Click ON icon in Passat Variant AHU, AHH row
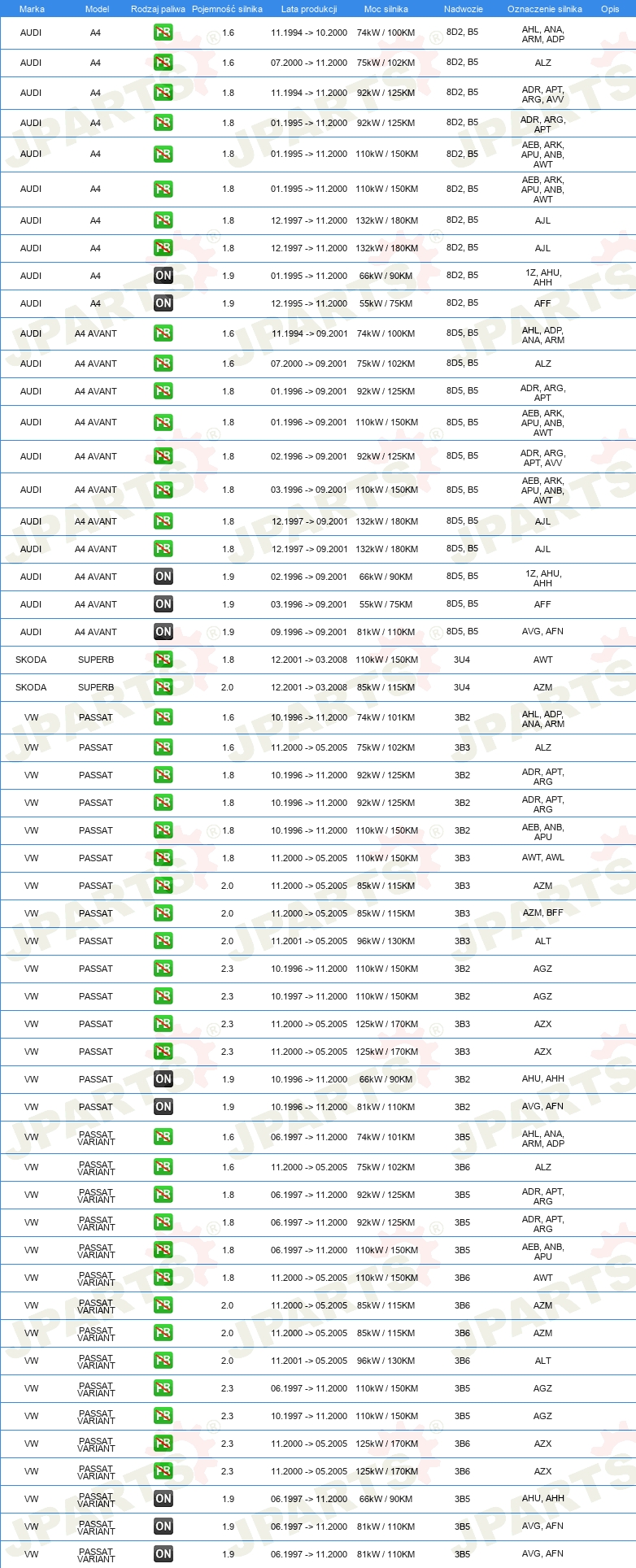Screen dimensions: 636x1568 (x=163, y=1499)
